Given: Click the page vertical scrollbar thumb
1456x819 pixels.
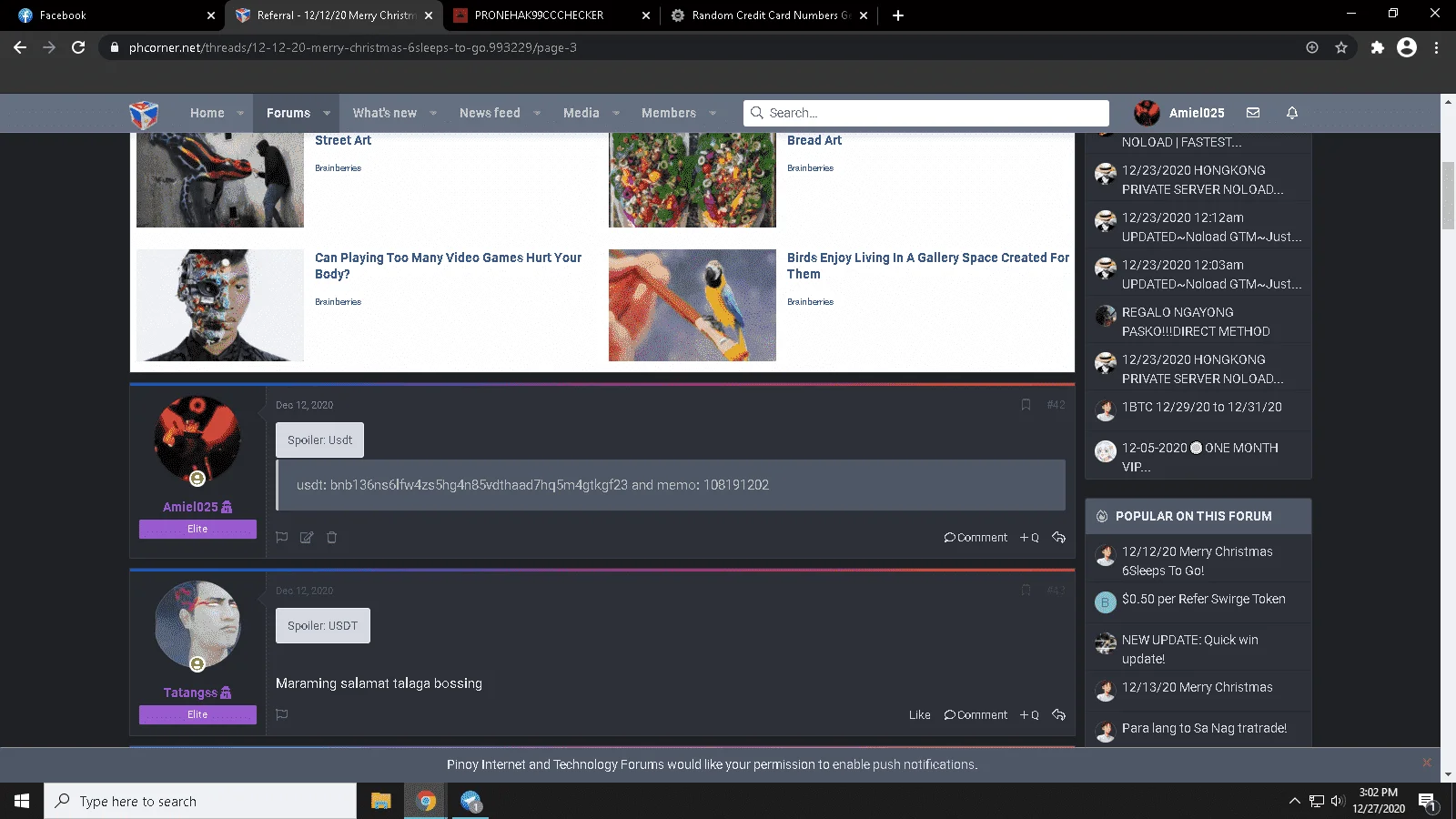Looking at the screenshot, I should (x=1448, y=196).
